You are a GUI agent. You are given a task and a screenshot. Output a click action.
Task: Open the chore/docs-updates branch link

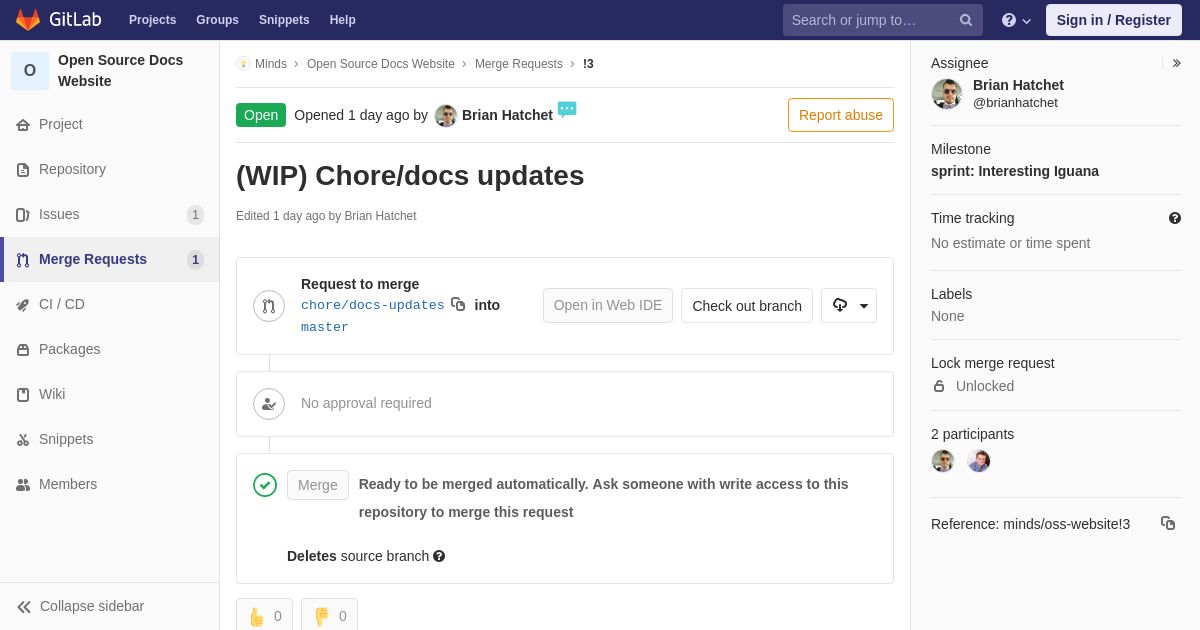(372, 305)
